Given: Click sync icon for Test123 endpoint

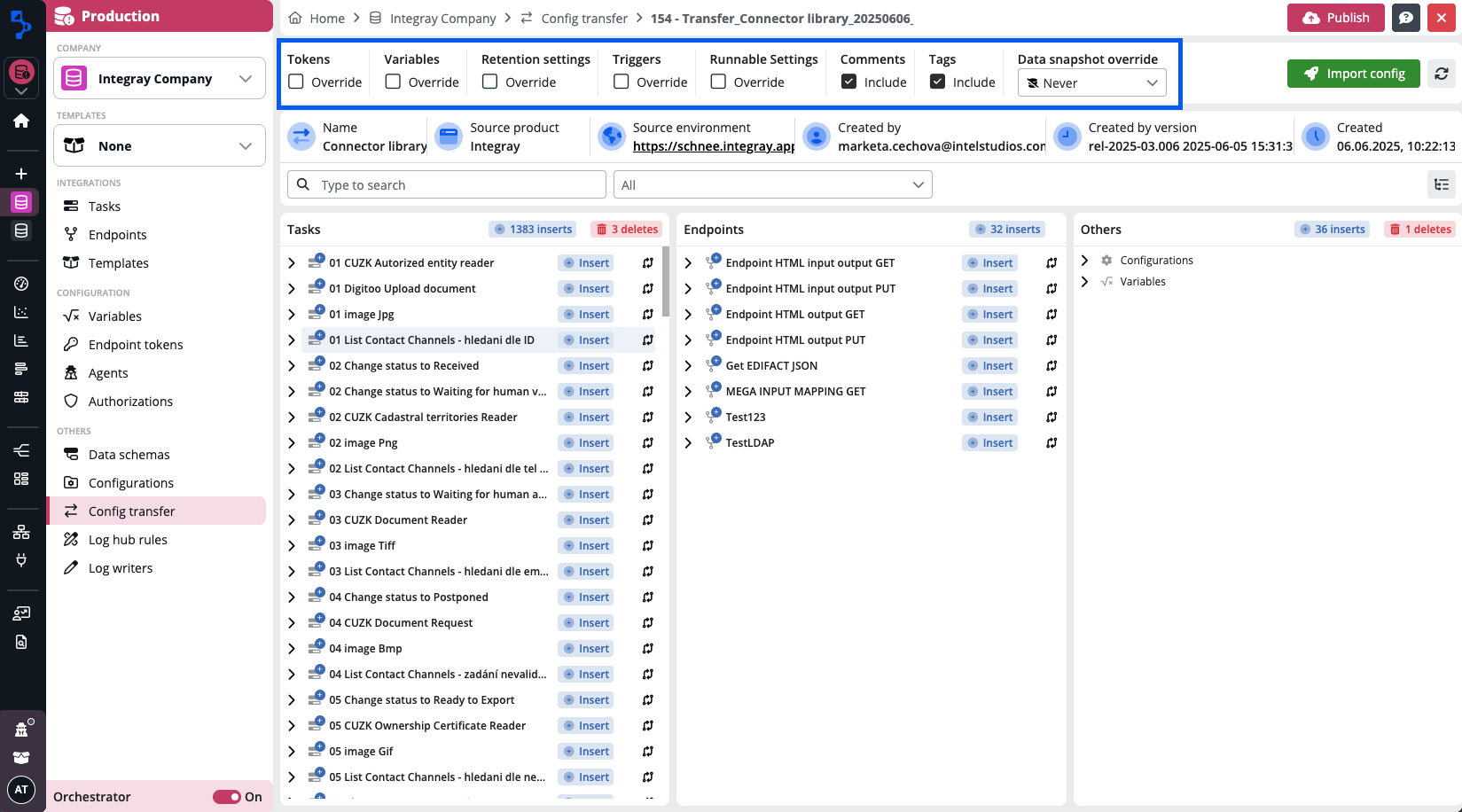Looking at the screenshot, I should coord(1052,418).
